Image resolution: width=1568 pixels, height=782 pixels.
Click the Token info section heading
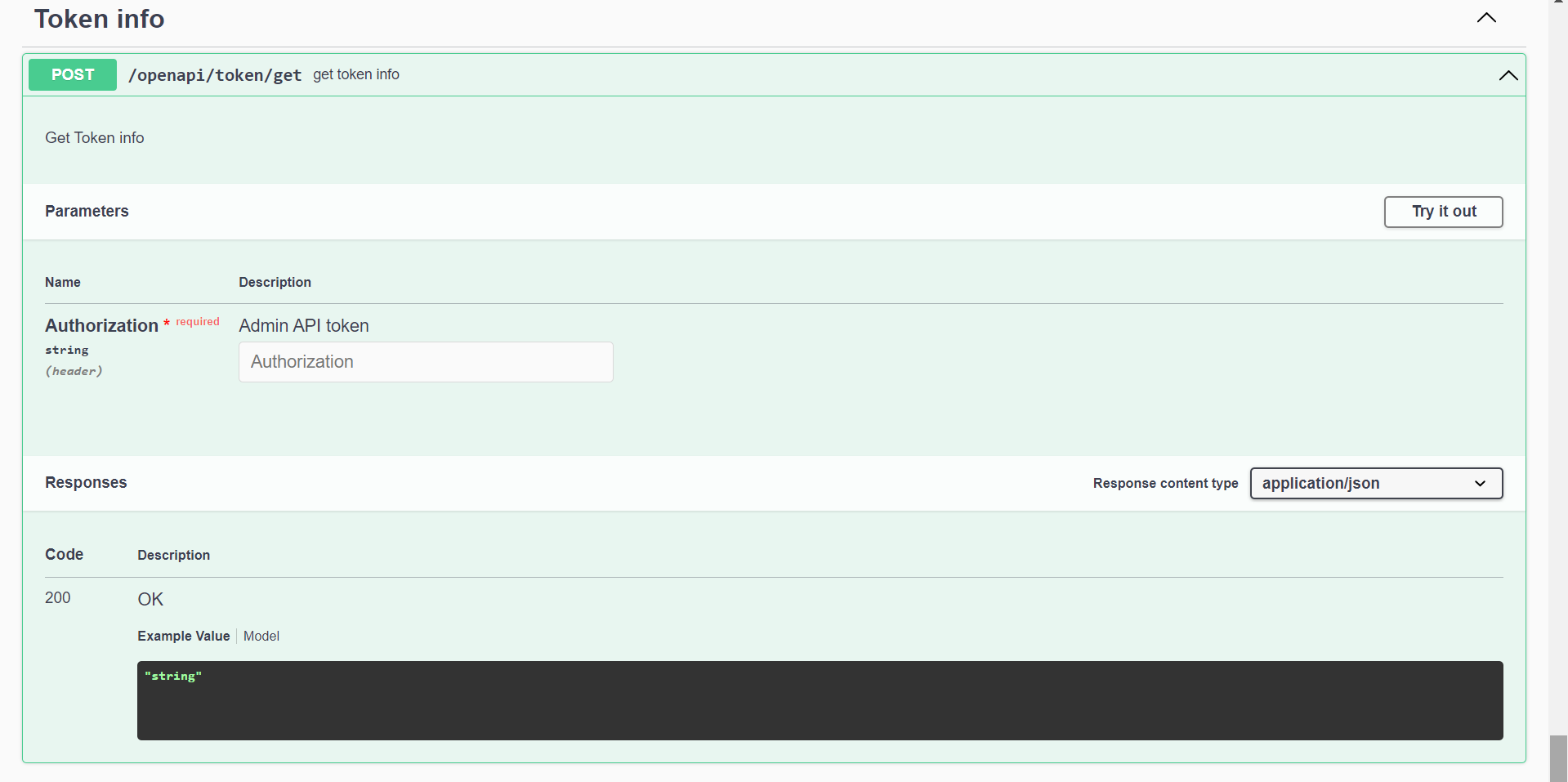pyautogui.click(x=99, y=19)
